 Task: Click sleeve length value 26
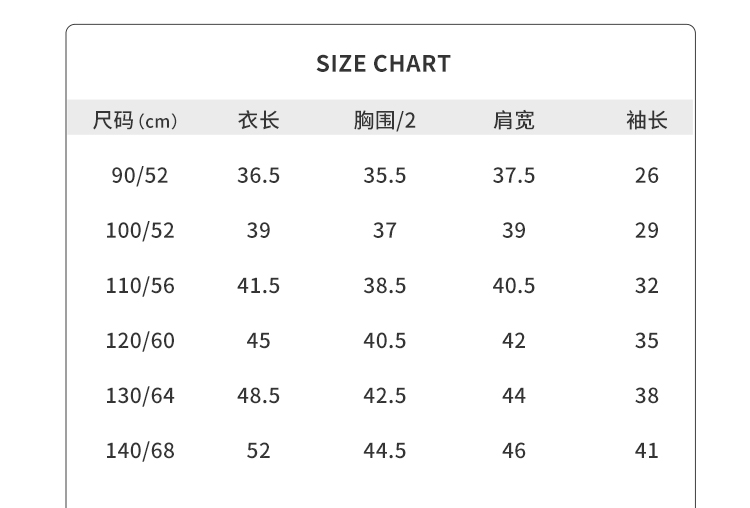(647, 176)
